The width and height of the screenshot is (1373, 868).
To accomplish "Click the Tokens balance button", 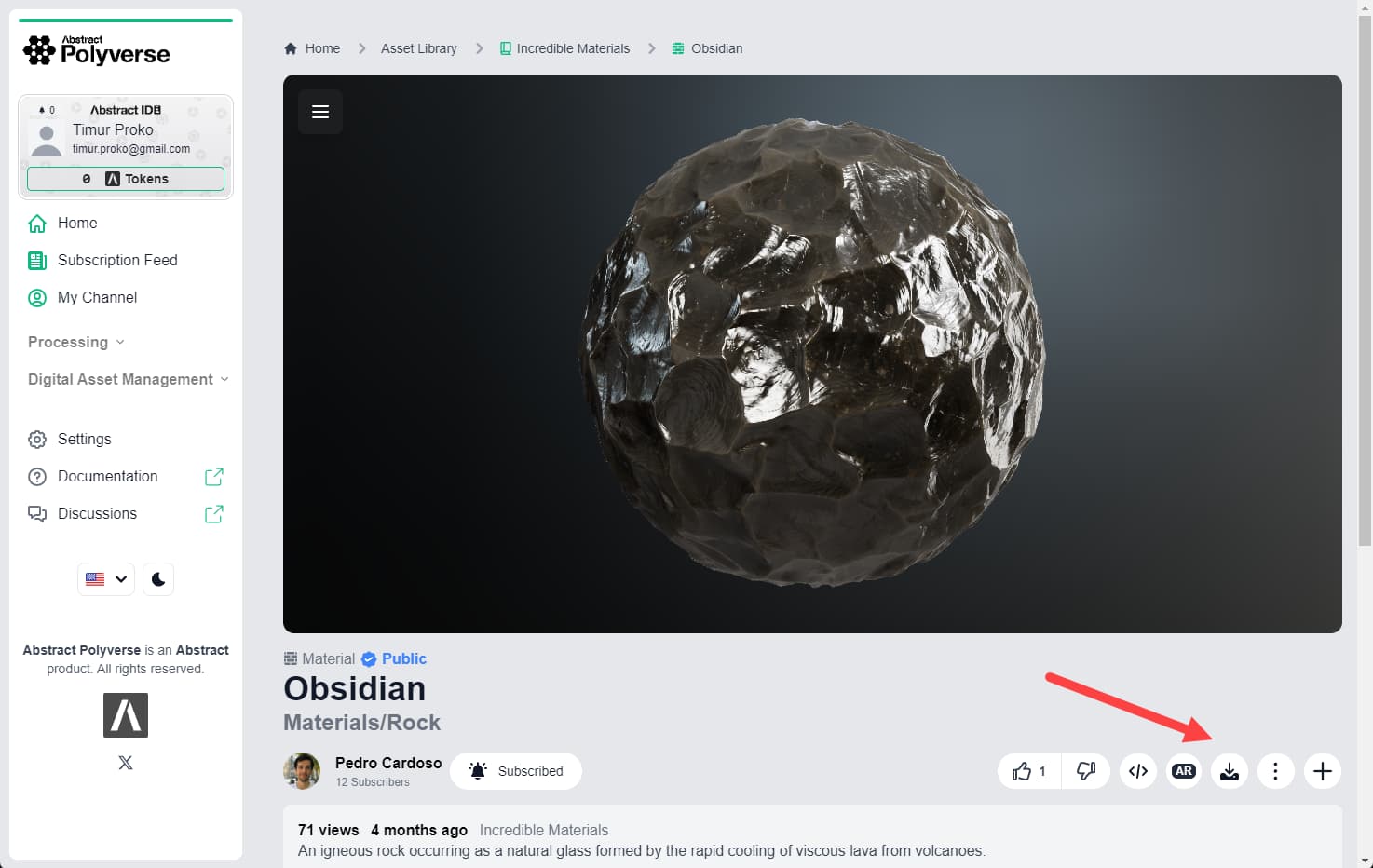I will (x=126, y=179).
